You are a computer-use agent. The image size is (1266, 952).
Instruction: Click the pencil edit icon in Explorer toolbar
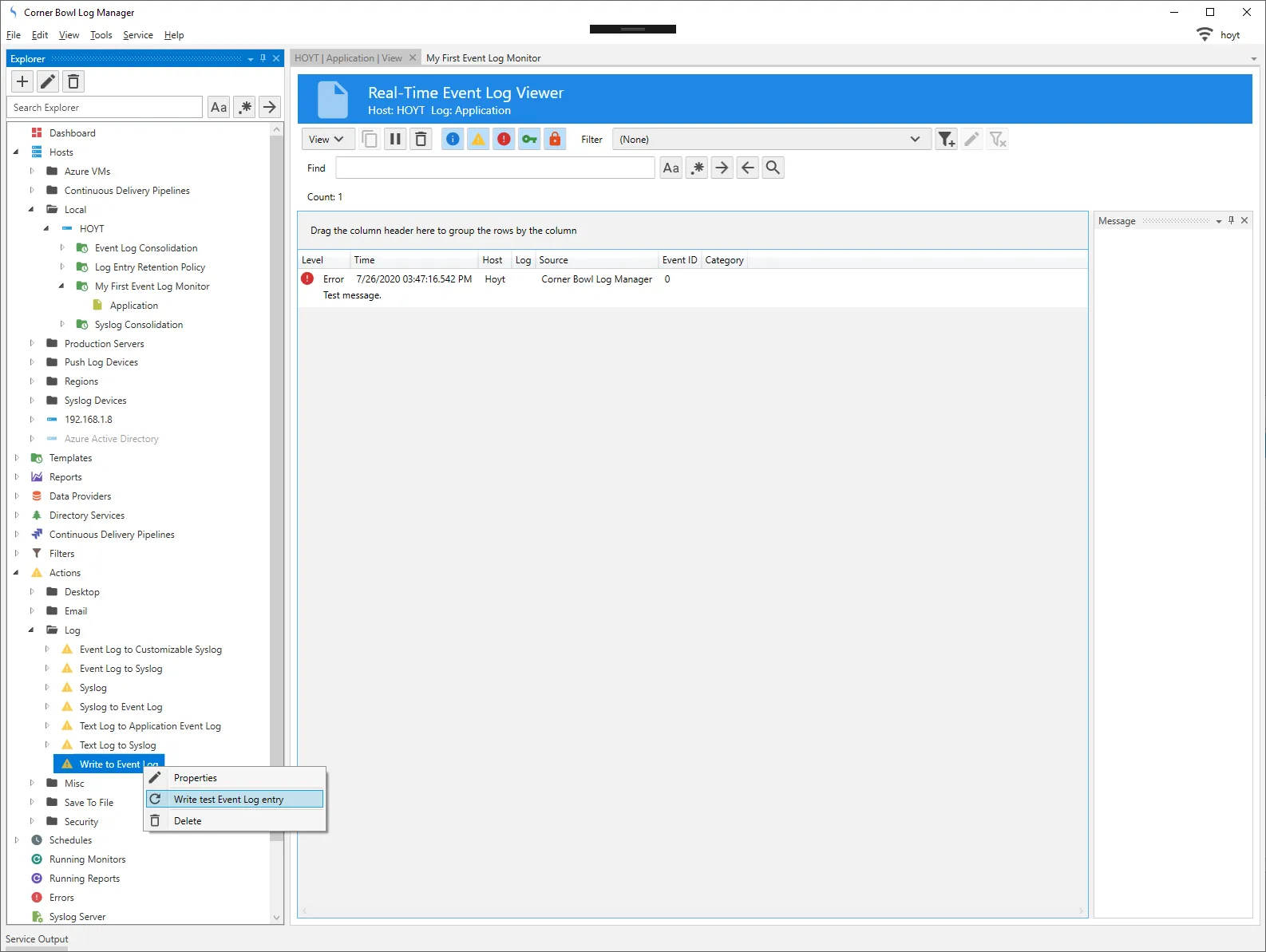[48, 81]
